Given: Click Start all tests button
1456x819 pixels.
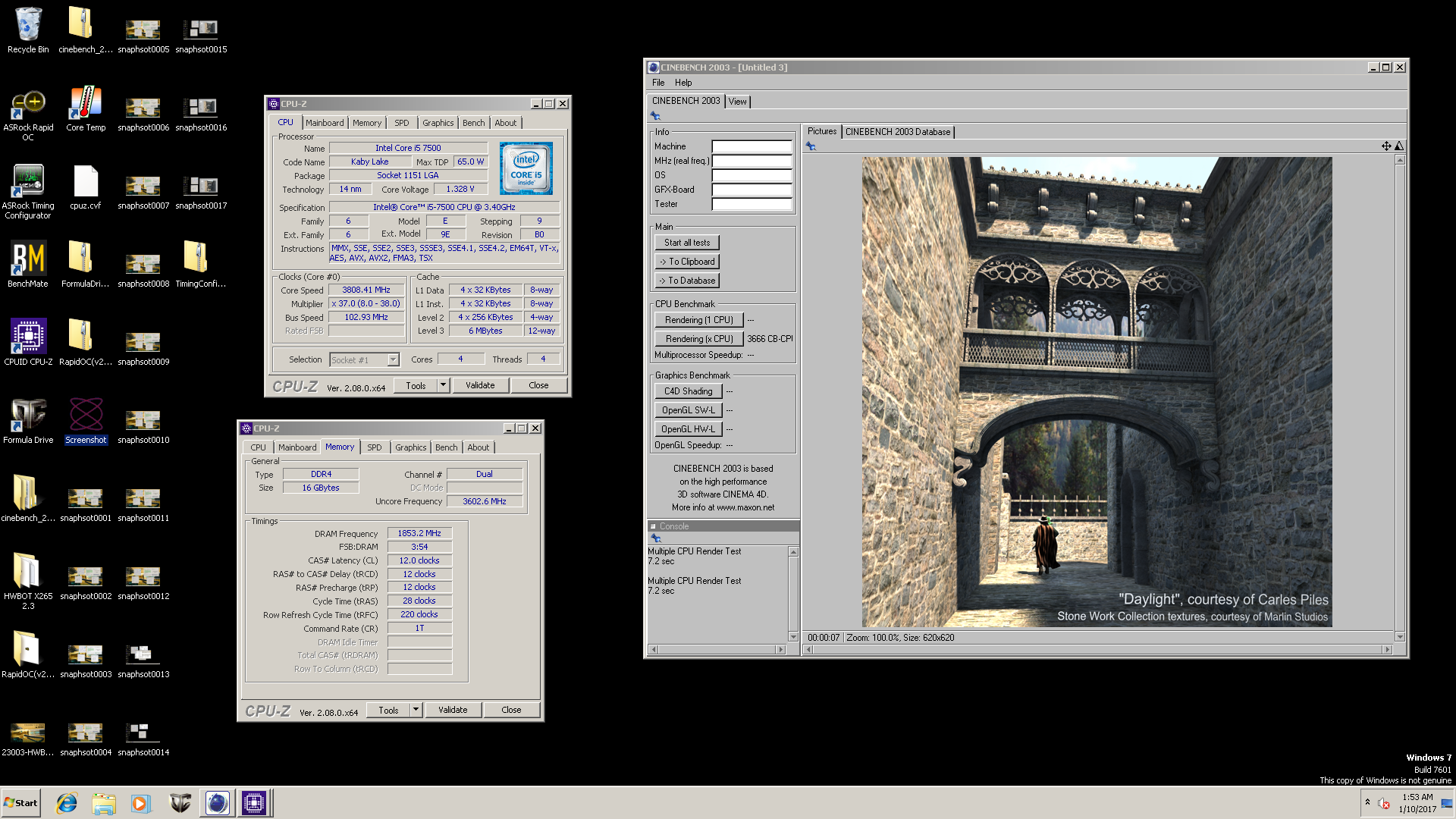Looking at the screenshot, I should click(x=687, y=243).
